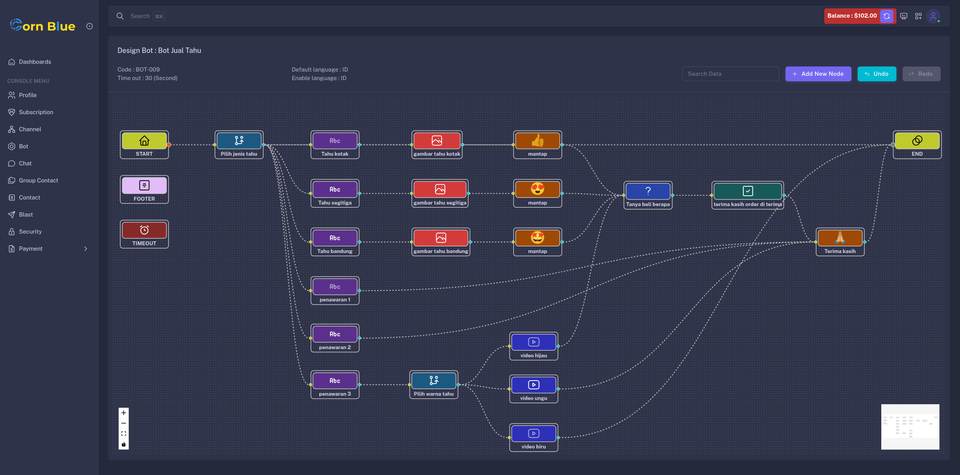Image resolution: width=960 pixels, height=475 pixels.
Task: Toggle the sidebar pin next to logo
Action: pyautogui.click(x=89, y=26)
